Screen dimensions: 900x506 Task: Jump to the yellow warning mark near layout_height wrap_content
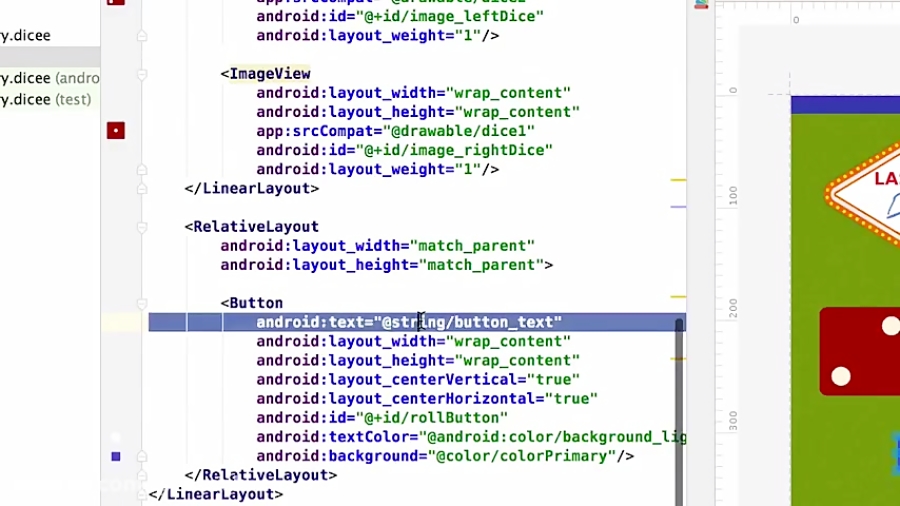(x=678, y=359)
